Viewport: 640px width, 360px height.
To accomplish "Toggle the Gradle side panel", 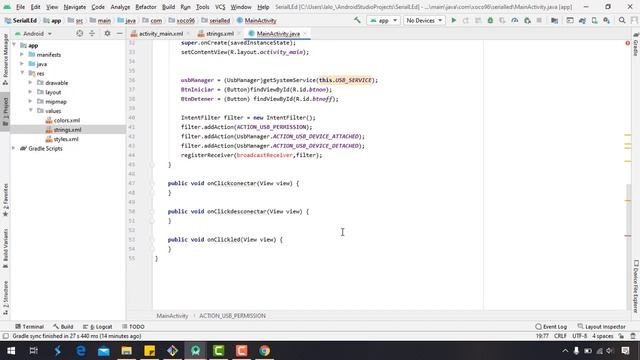I will [636, 44].
